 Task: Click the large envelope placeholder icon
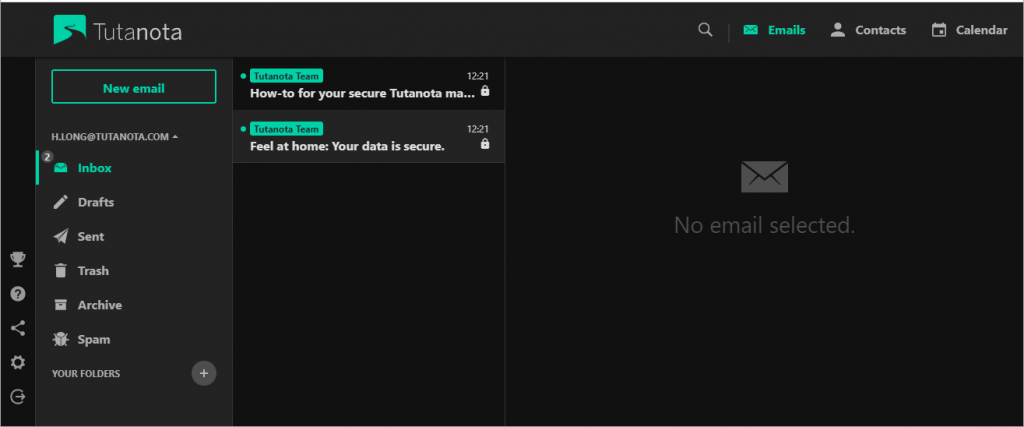point(764,176)
